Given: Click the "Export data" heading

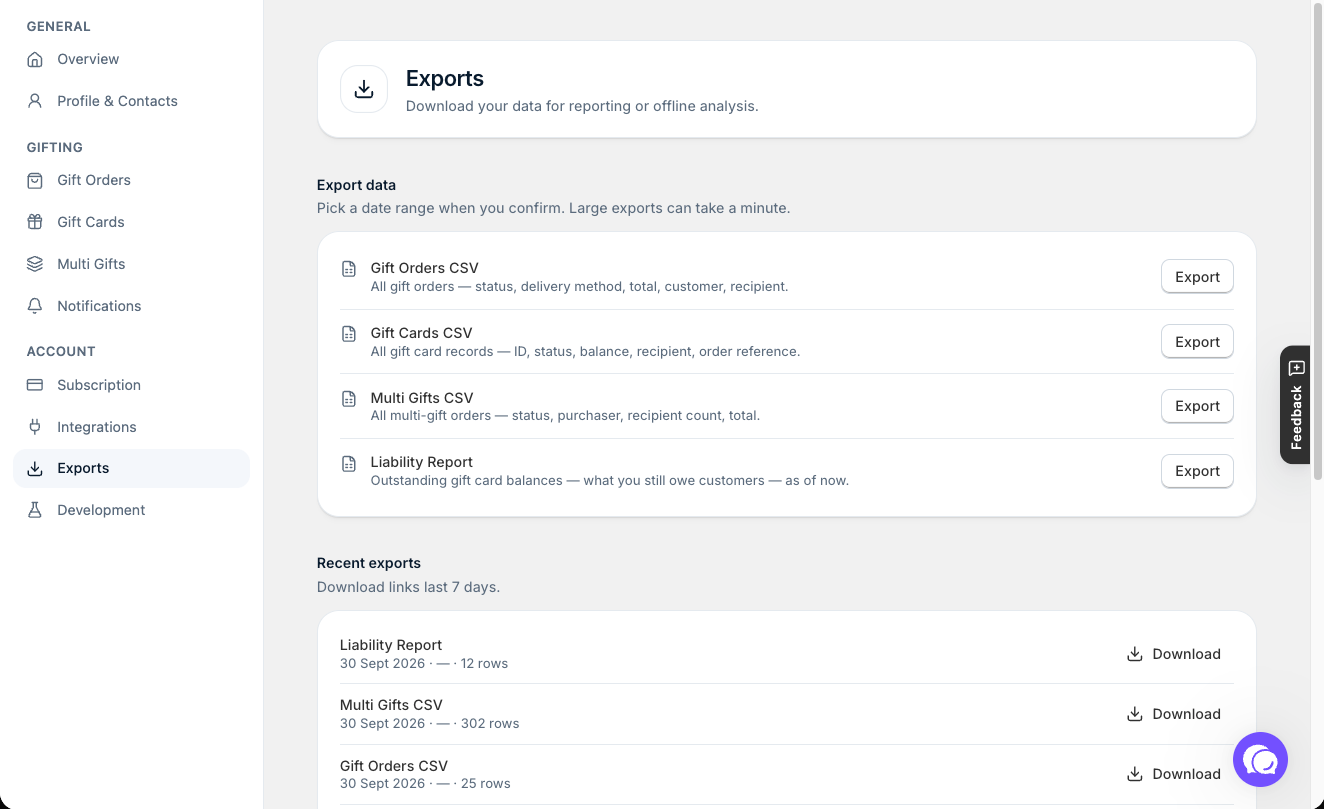Looking at the screenshot, I should (x=356, y=185).
